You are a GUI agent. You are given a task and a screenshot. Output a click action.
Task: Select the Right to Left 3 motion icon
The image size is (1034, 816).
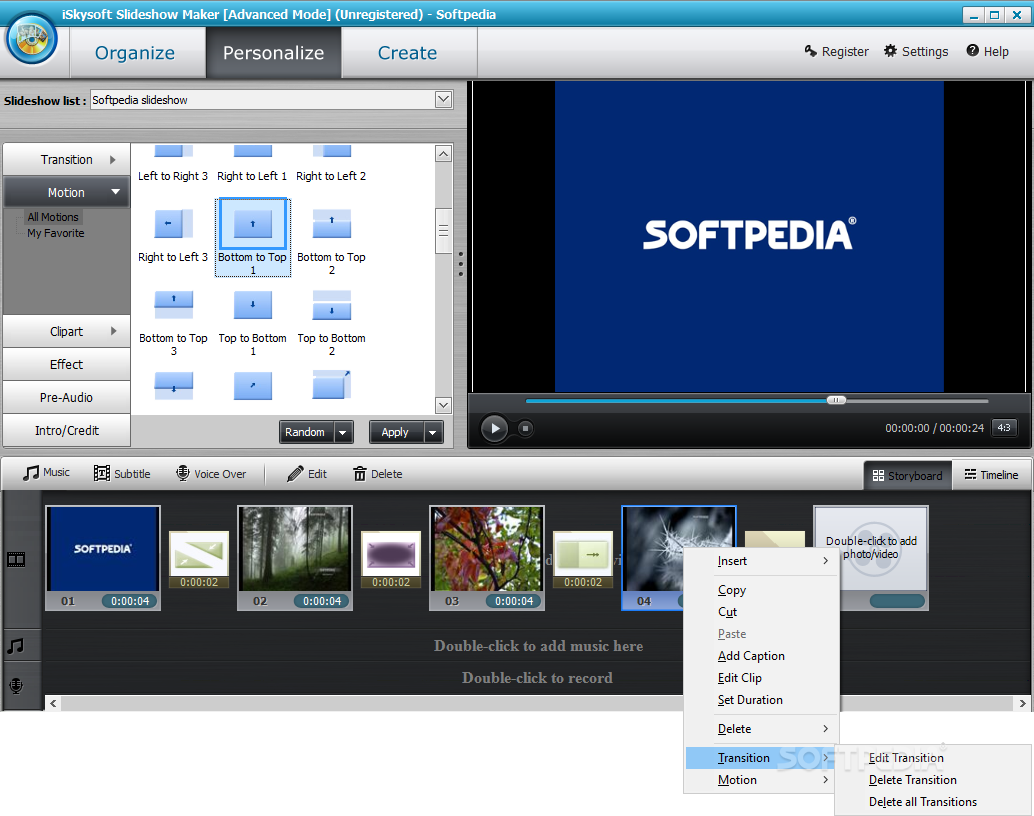(173, 224)
